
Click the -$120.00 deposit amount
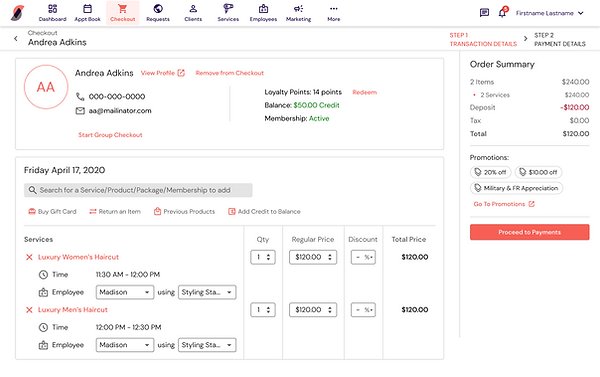pyautogui.click(x=574, y=108)
